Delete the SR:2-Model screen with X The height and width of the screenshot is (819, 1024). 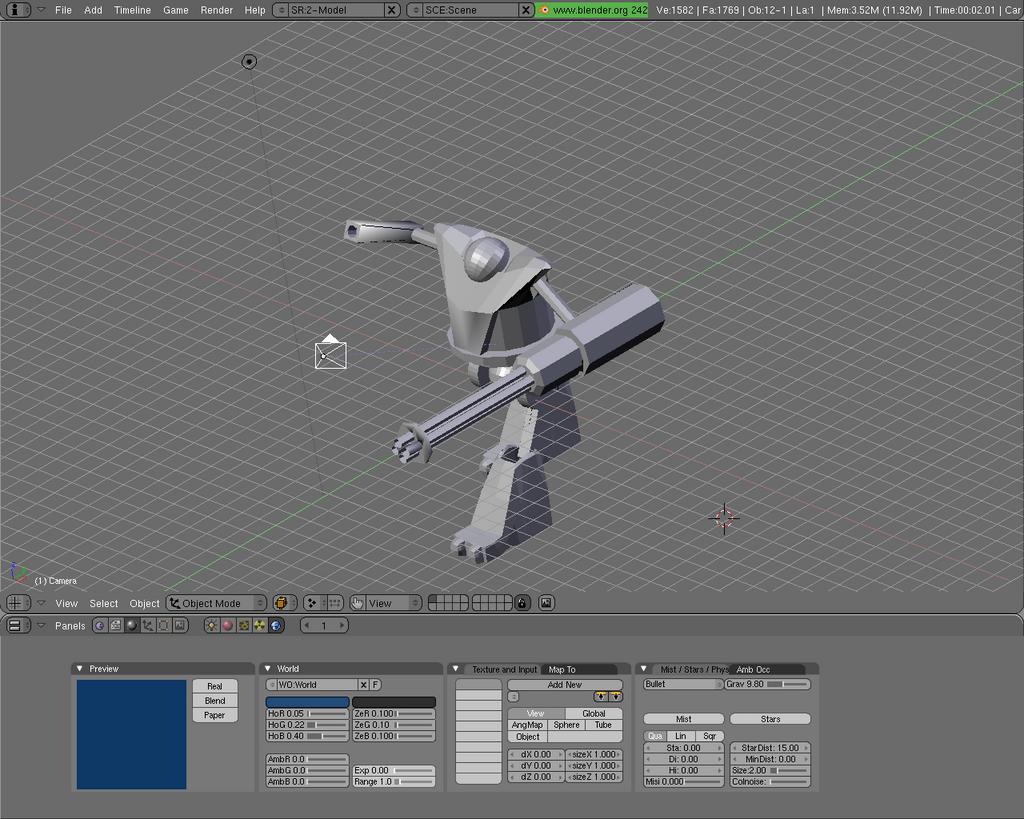391,10
